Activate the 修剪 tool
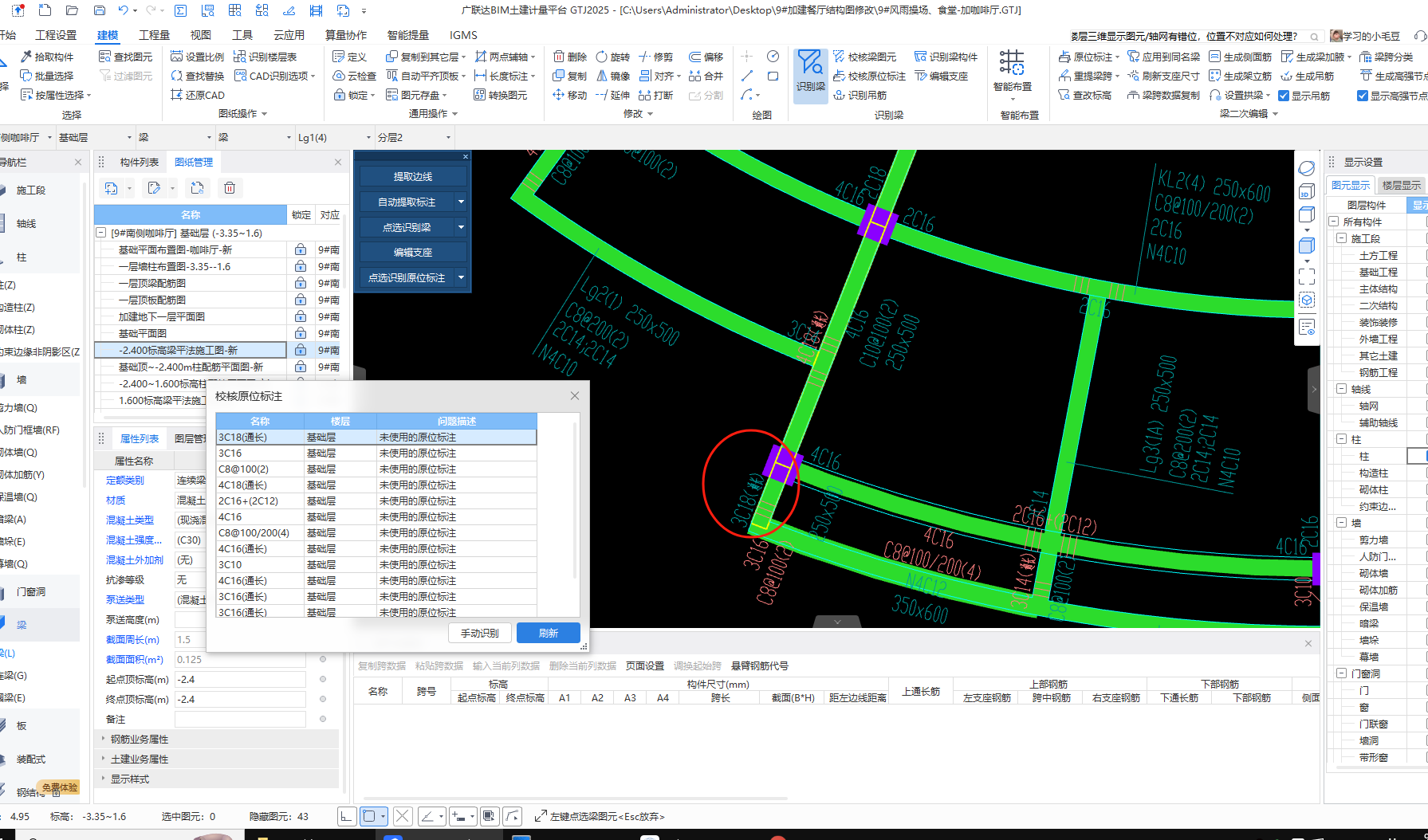This screenshot has width=1428, height=840. (x=655, y=57)
